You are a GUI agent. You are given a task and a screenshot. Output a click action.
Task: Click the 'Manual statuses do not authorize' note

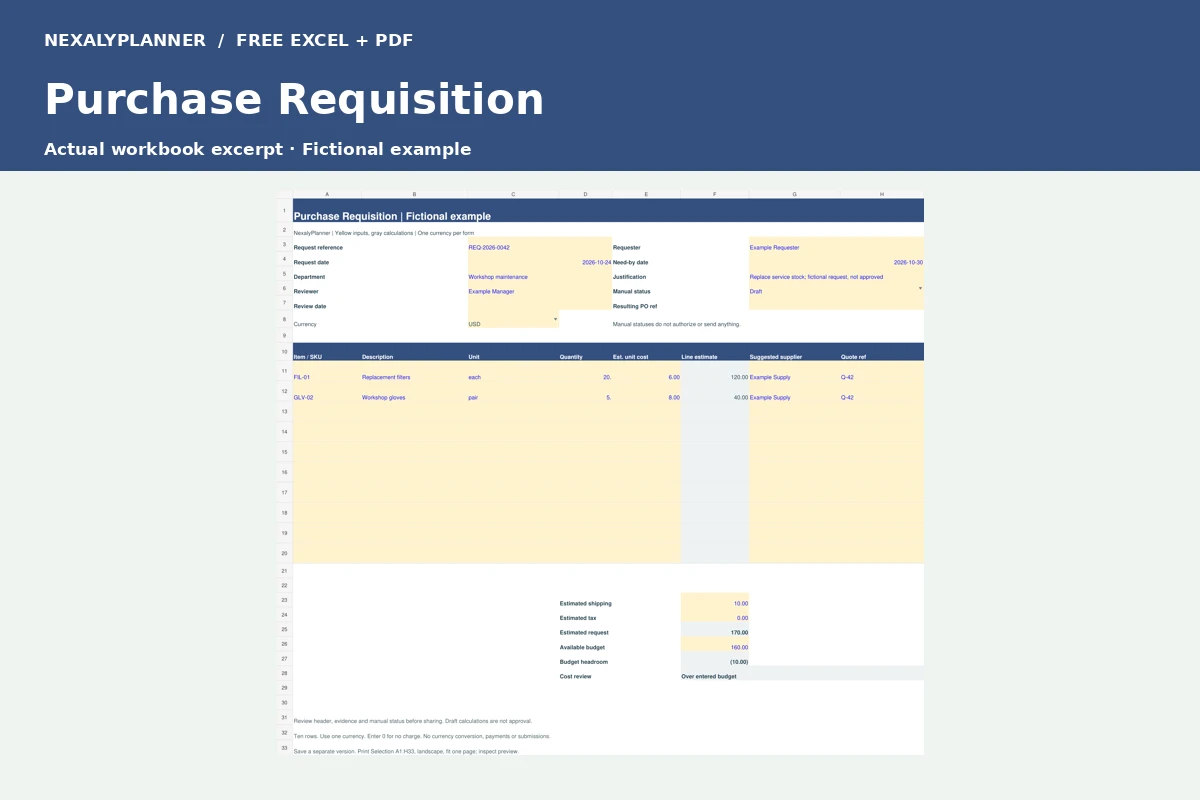(x=677, y=324)
